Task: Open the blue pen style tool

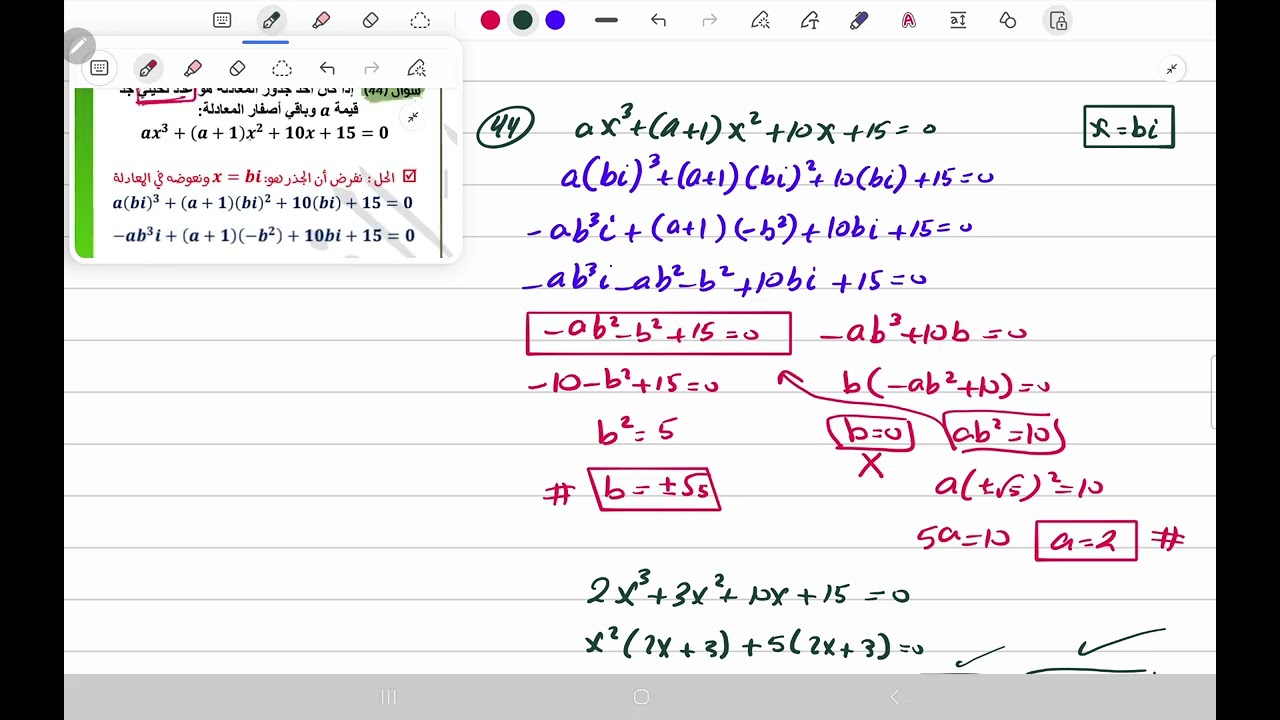Action: click(859, 20)
